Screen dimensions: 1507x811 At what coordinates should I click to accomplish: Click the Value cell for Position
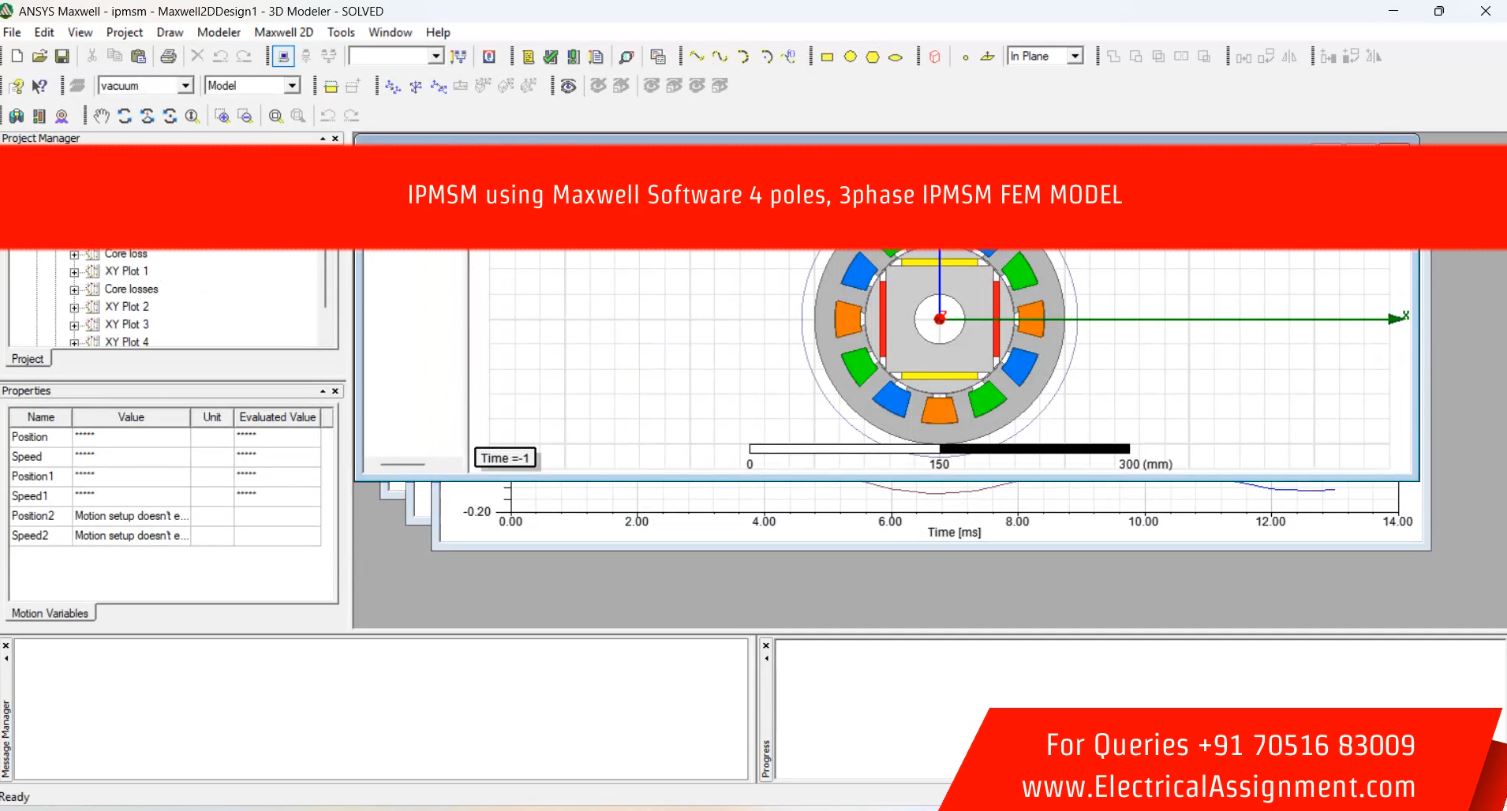pyautogui.click(x=130, y=437)
